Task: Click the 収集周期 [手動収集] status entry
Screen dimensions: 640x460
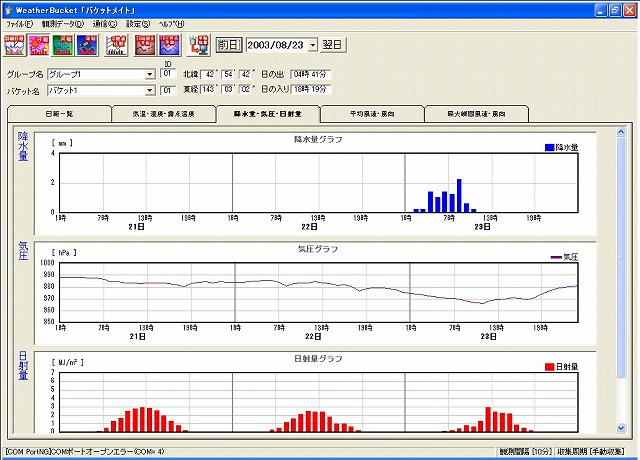Action: pos(591,451)
